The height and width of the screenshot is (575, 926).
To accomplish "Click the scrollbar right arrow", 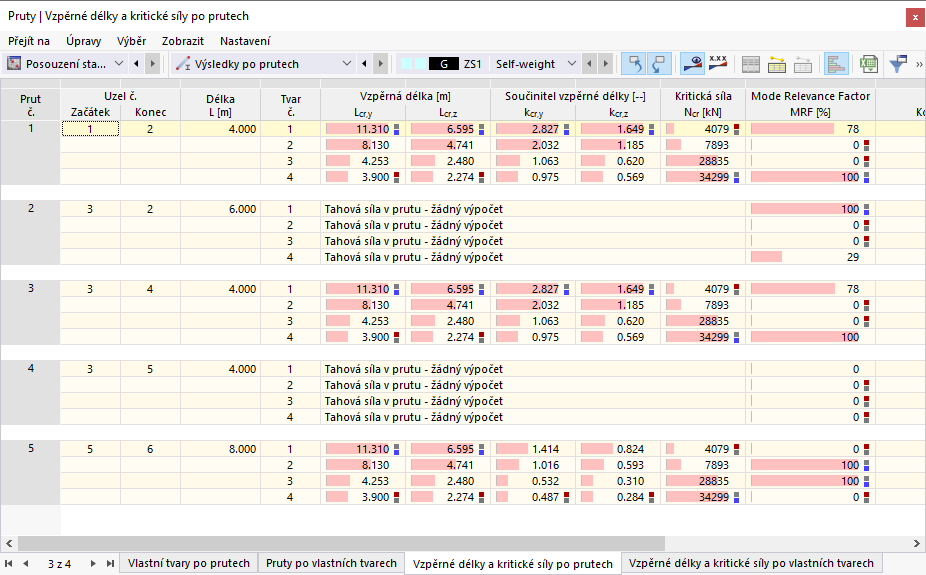I will coord(917,543).
